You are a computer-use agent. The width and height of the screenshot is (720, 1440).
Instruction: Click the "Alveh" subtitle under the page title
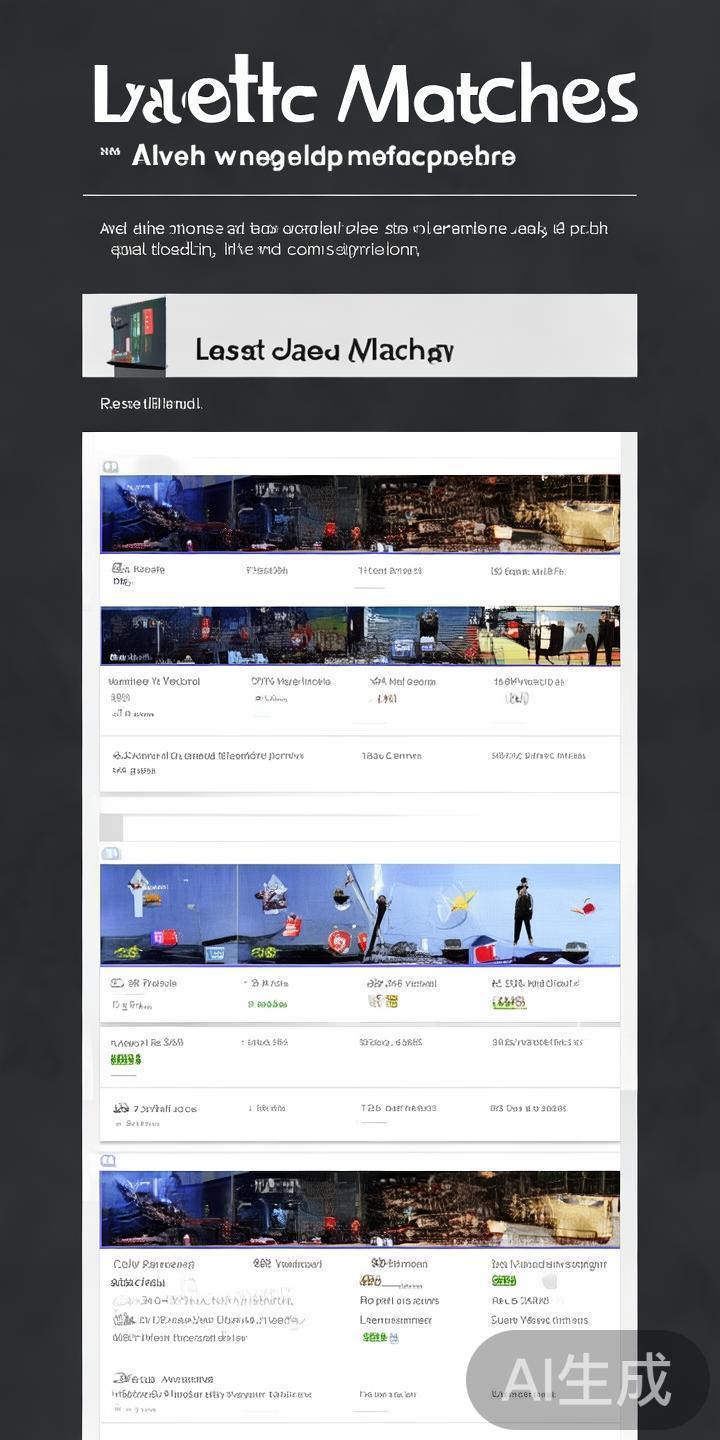[x=323, y=156]
